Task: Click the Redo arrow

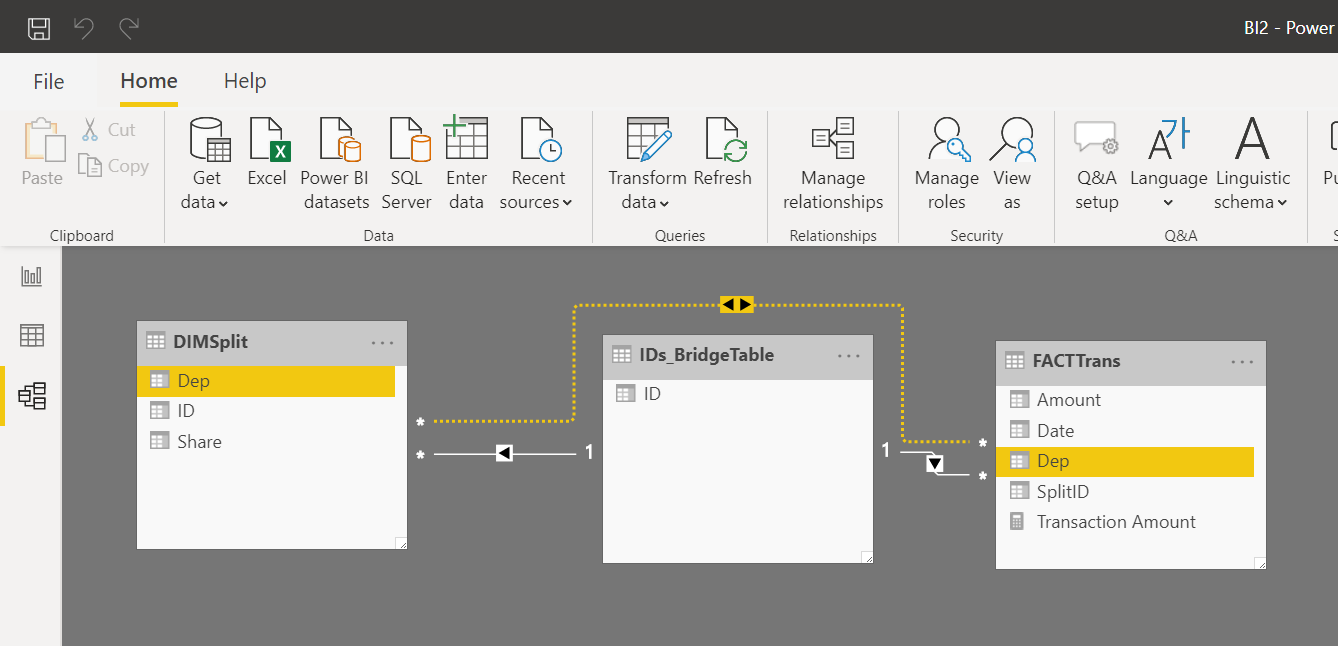Action: (128, 28)
